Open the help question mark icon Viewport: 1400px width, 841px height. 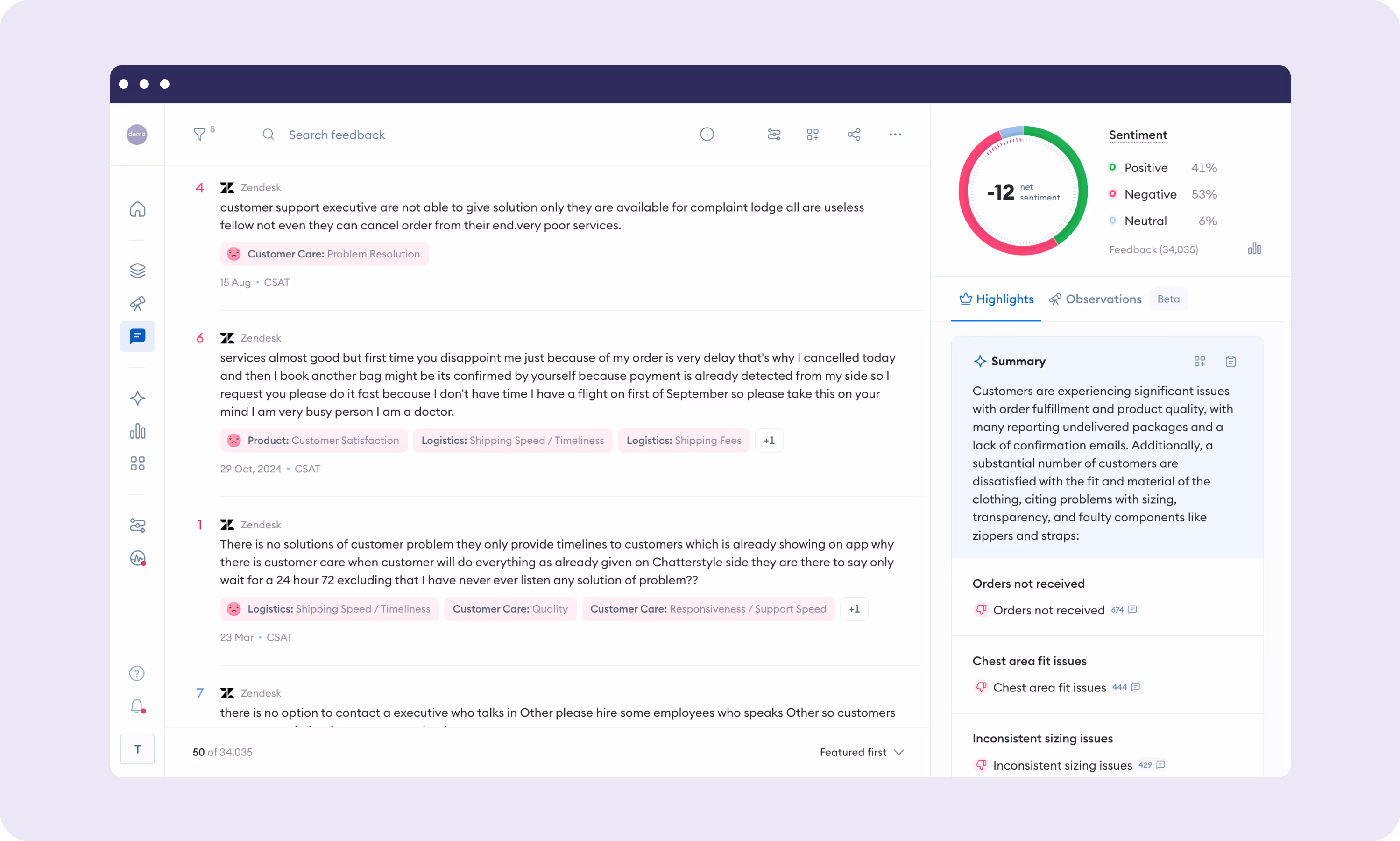coord(137,673)
